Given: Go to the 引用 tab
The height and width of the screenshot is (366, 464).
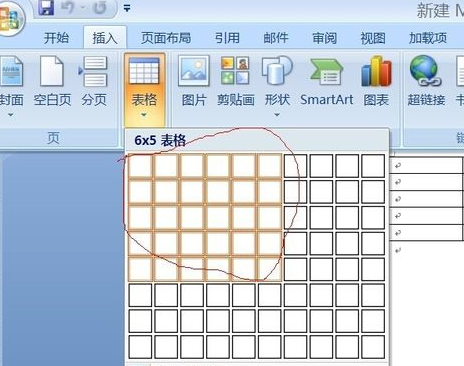Looking at the screenshot, I should point(227,38).
